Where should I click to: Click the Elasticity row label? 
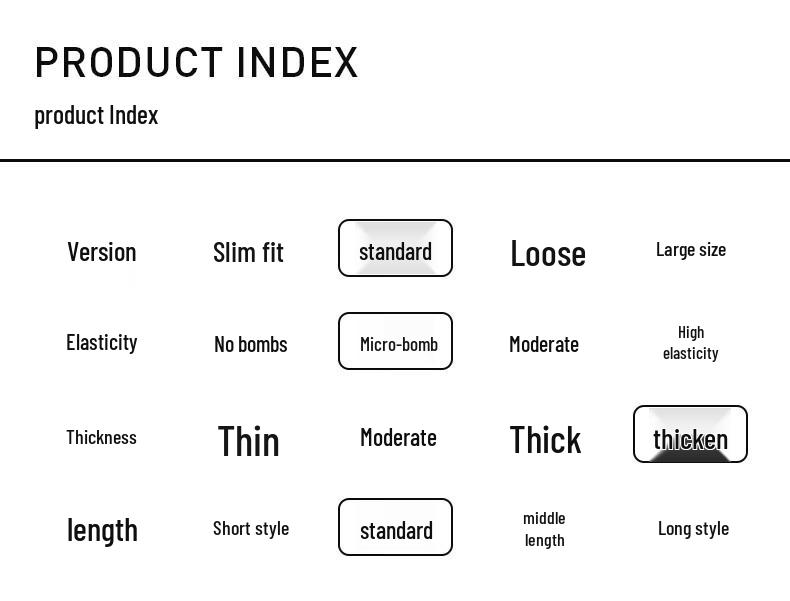point(101,342)
